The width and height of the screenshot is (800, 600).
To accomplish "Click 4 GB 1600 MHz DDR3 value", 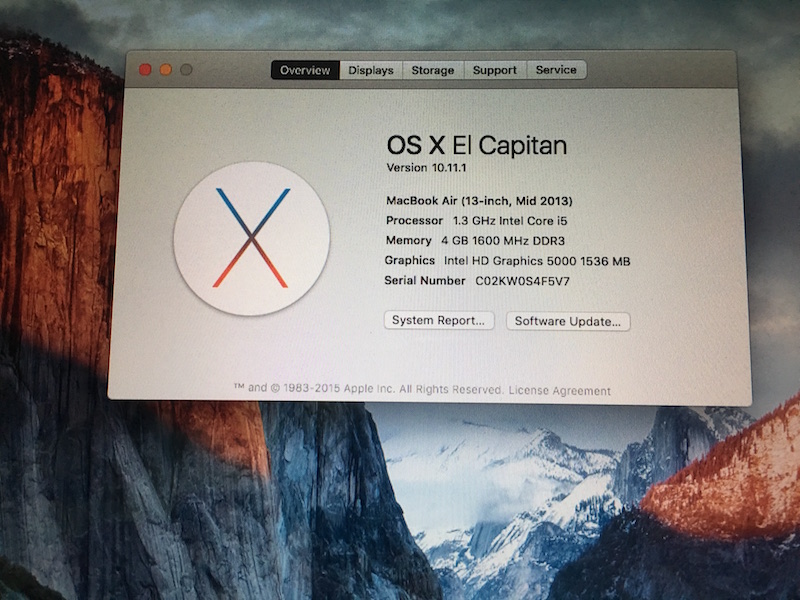I will click(x=503, y=241).
